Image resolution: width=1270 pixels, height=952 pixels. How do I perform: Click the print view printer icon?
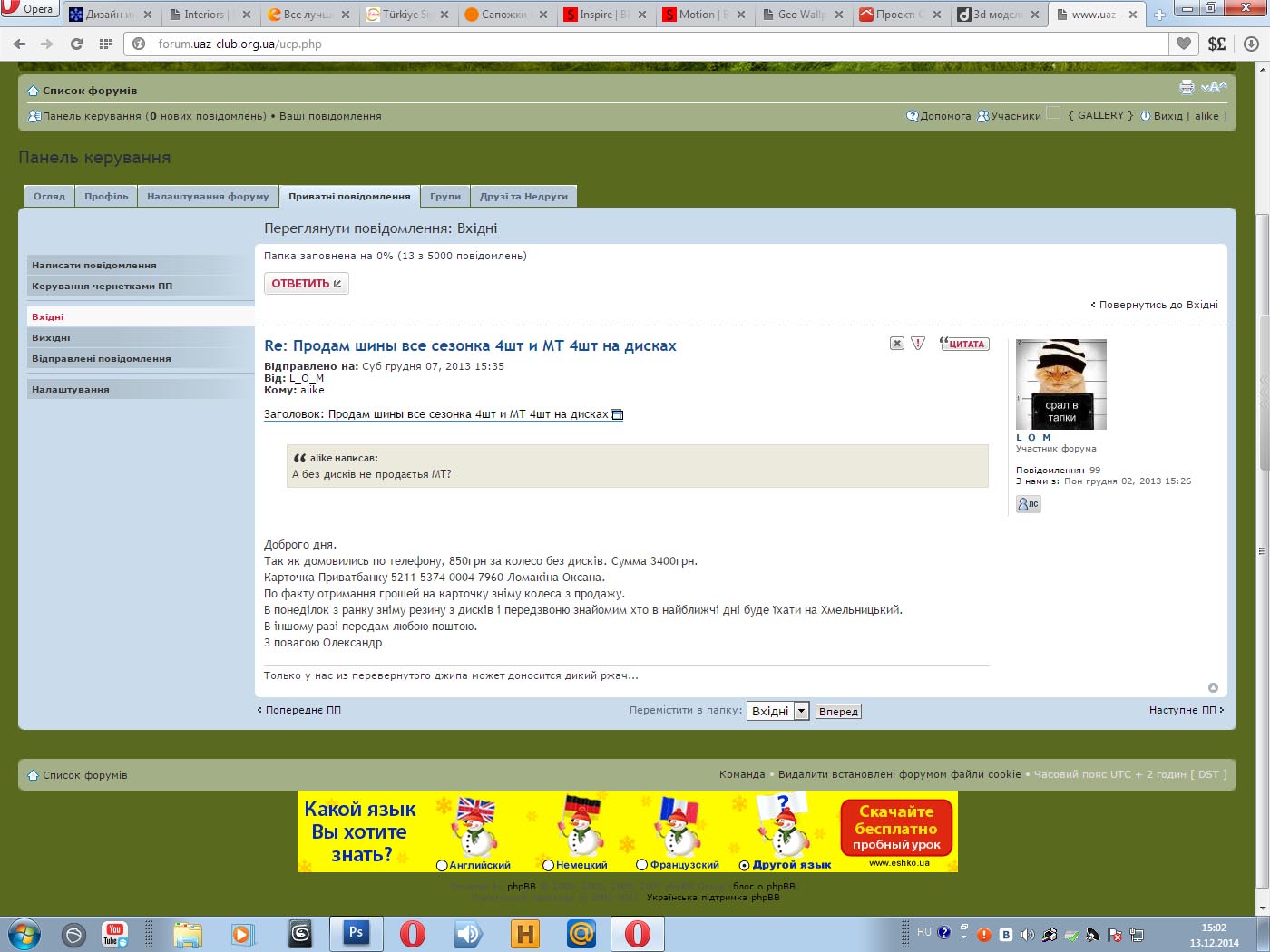(1187, 87)
